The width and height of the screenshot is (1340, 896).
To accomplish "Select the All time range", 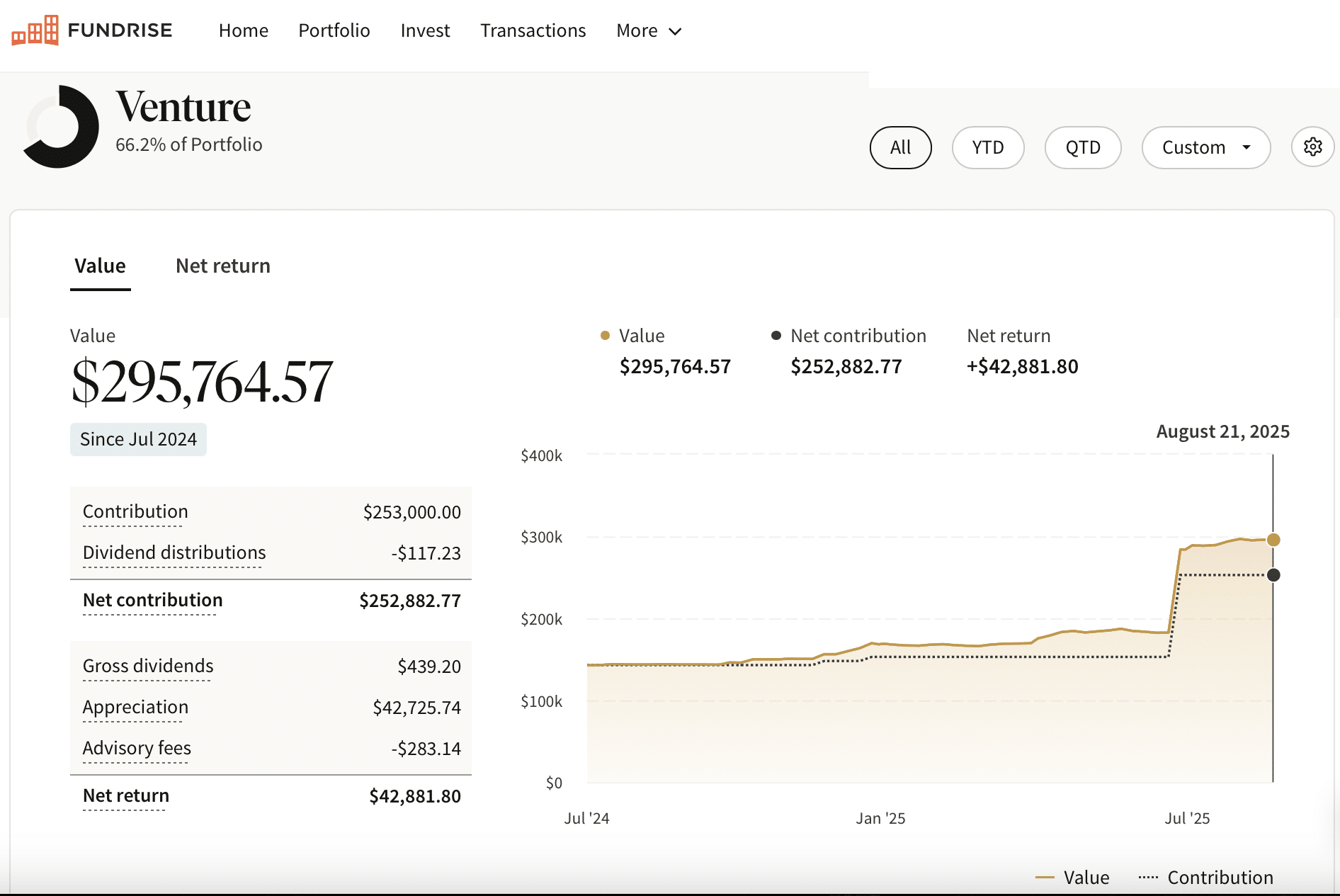I will coord(900,147).
